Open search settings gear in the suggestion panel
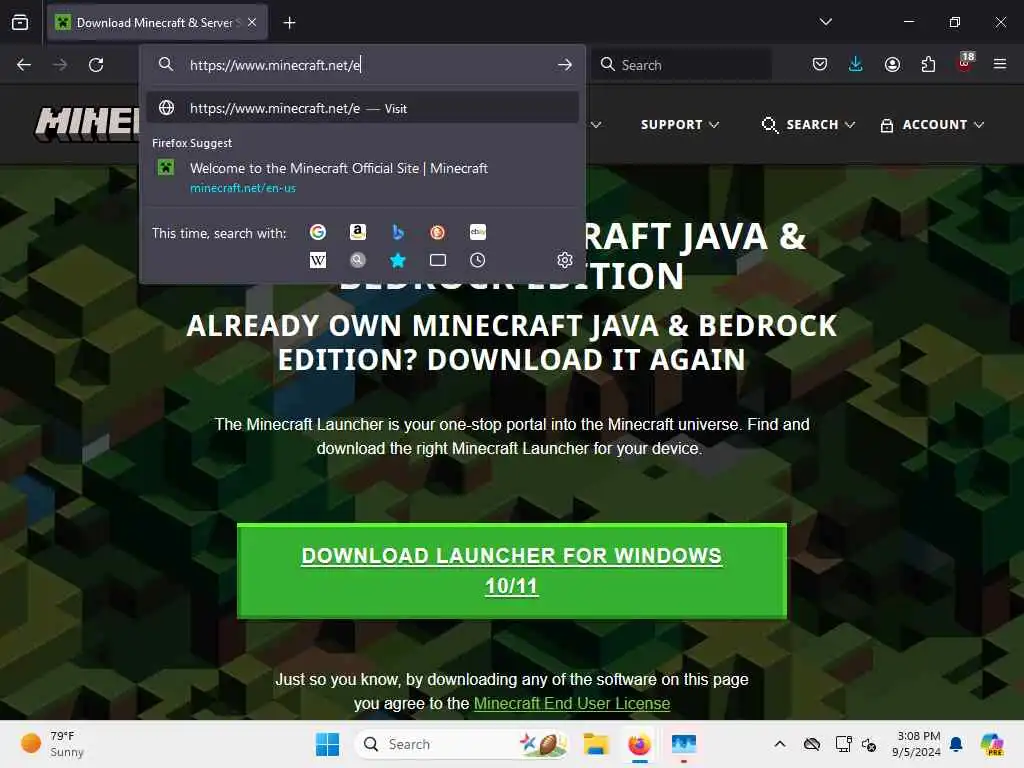Viewport: 1024px width, 768px height. [565, 261]
